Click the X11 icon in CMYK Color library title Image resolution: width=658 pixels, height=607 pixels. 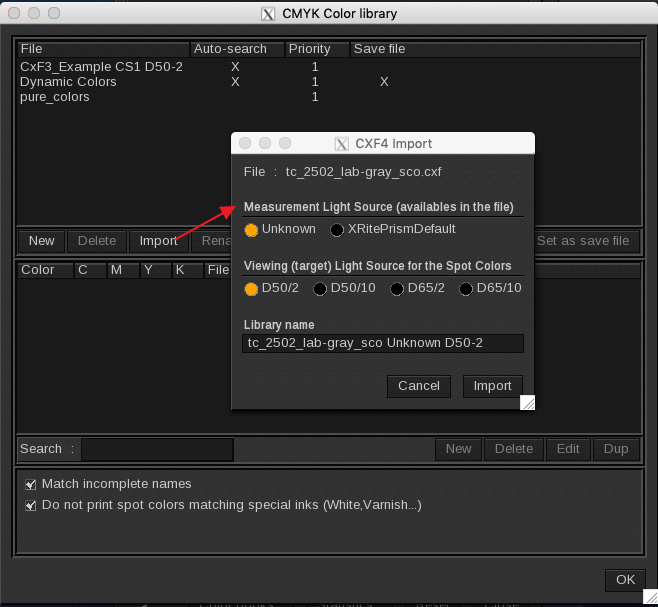coord(268,14)
